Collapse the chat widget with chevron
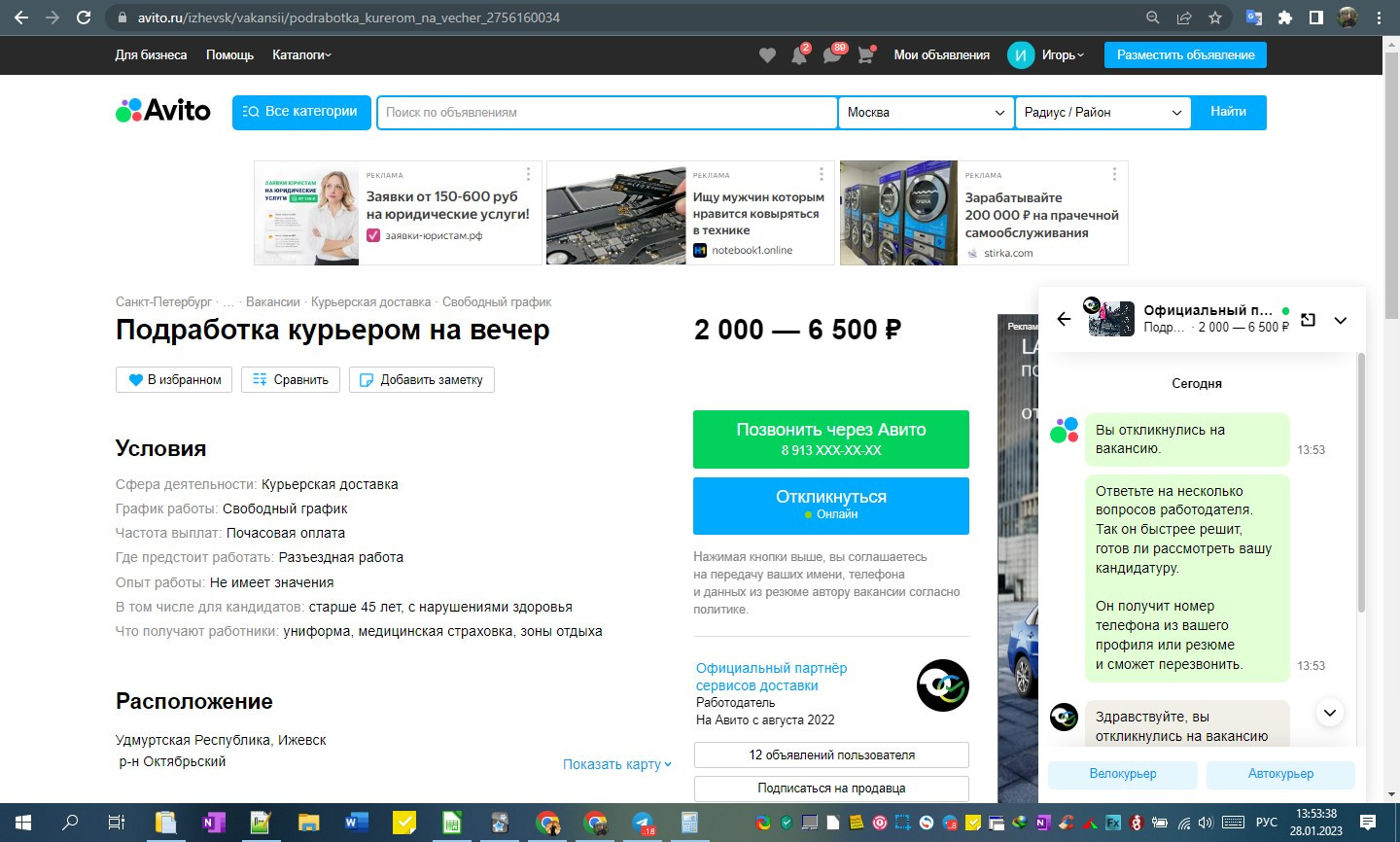 [1341, 320]
